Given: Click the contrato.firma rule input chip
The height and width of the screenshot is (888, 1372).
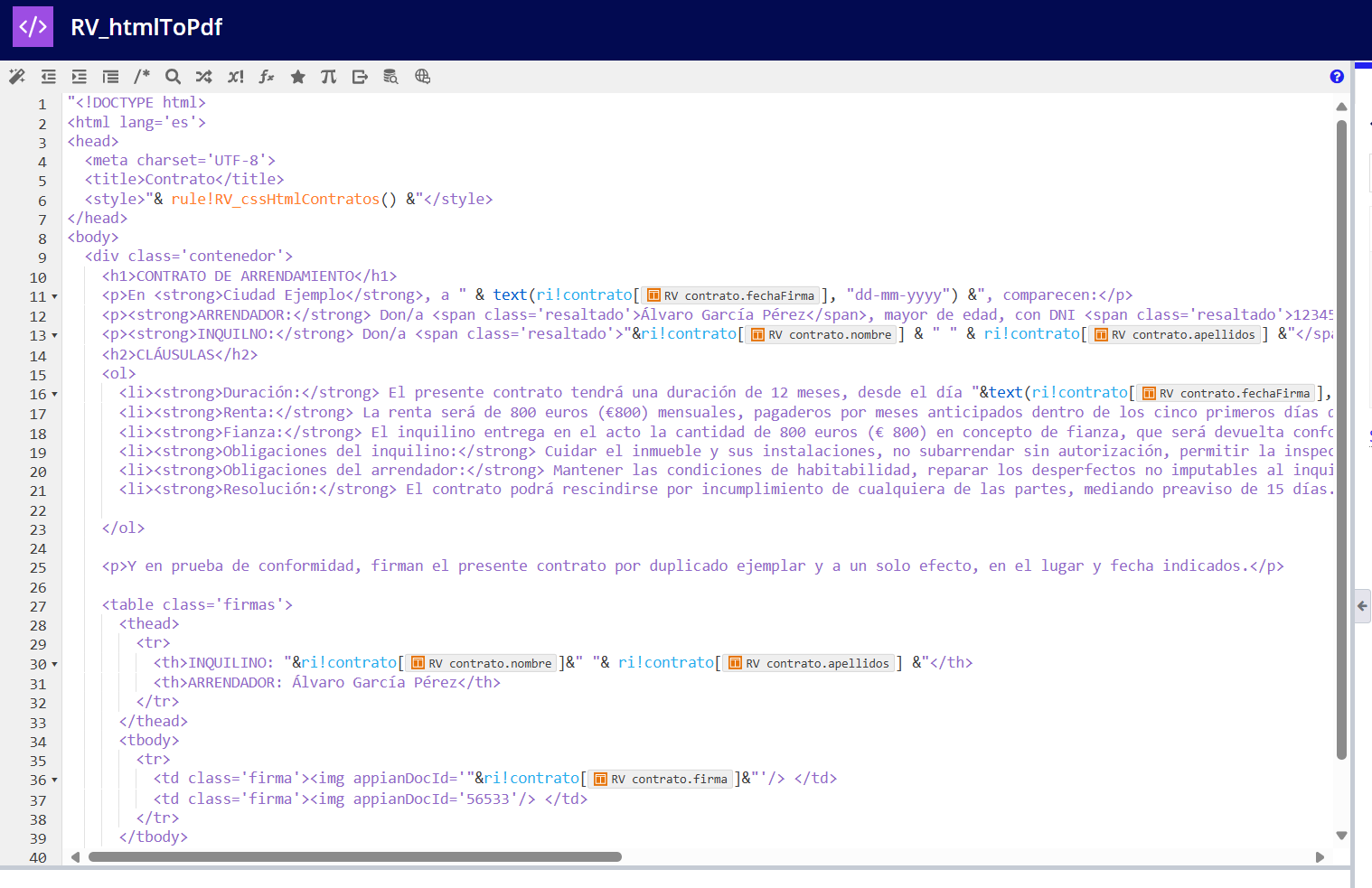Looking at the screenshot, I should [x=661, y=780].
